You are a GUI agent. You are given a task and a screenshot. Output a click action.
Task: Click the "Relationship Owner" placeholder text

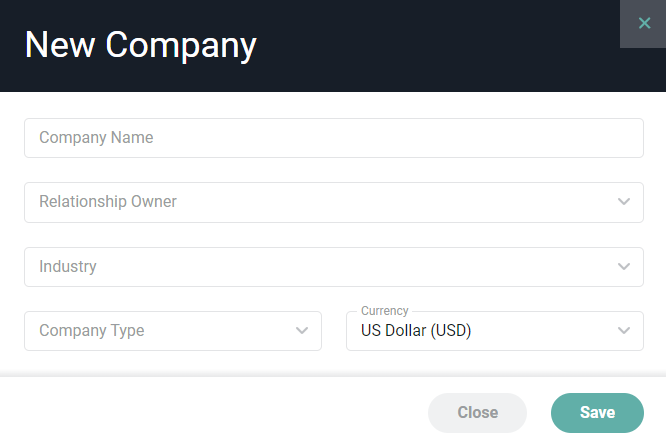tap(108, 202)
